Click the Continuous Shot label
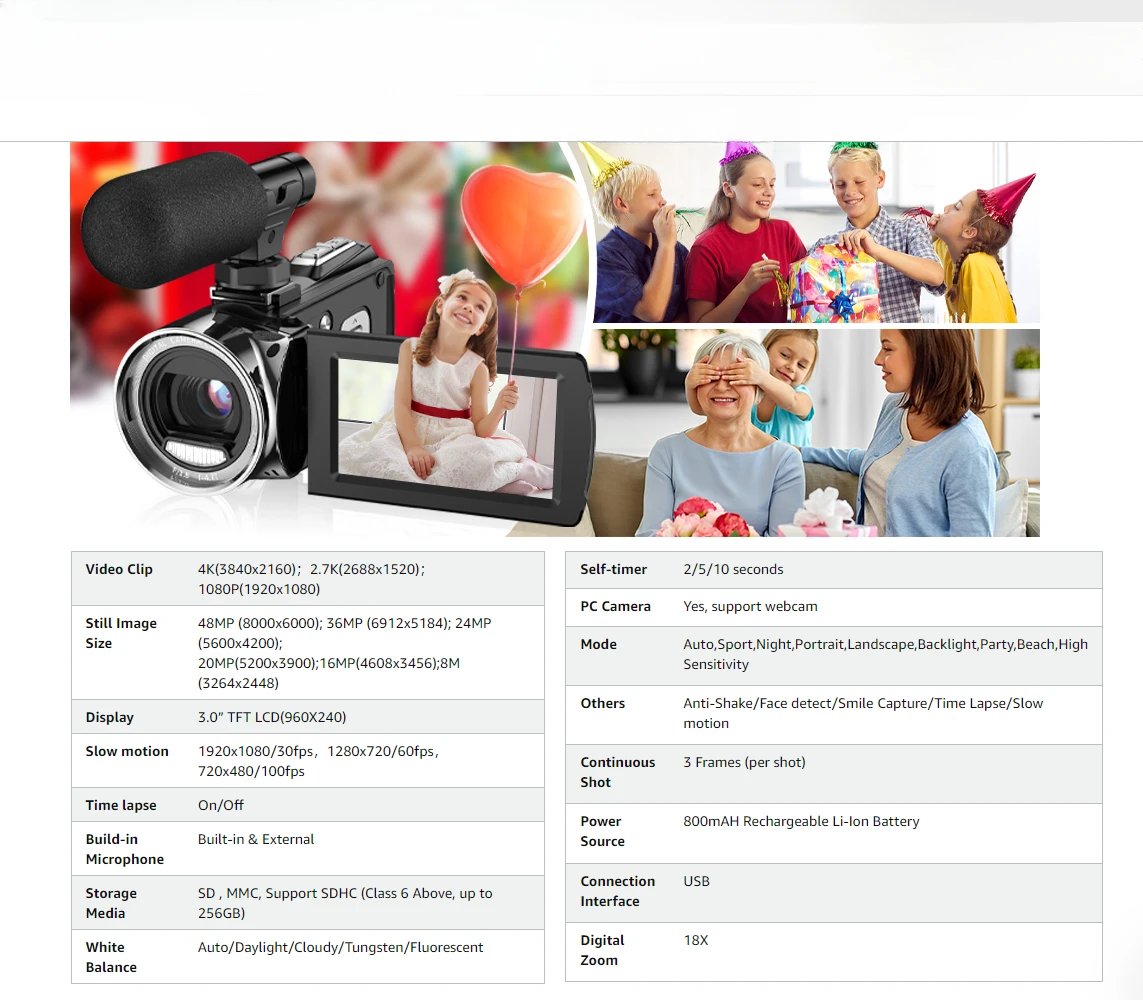The height and width of the screenshot is (1000, 1143). tap(618, 772)
